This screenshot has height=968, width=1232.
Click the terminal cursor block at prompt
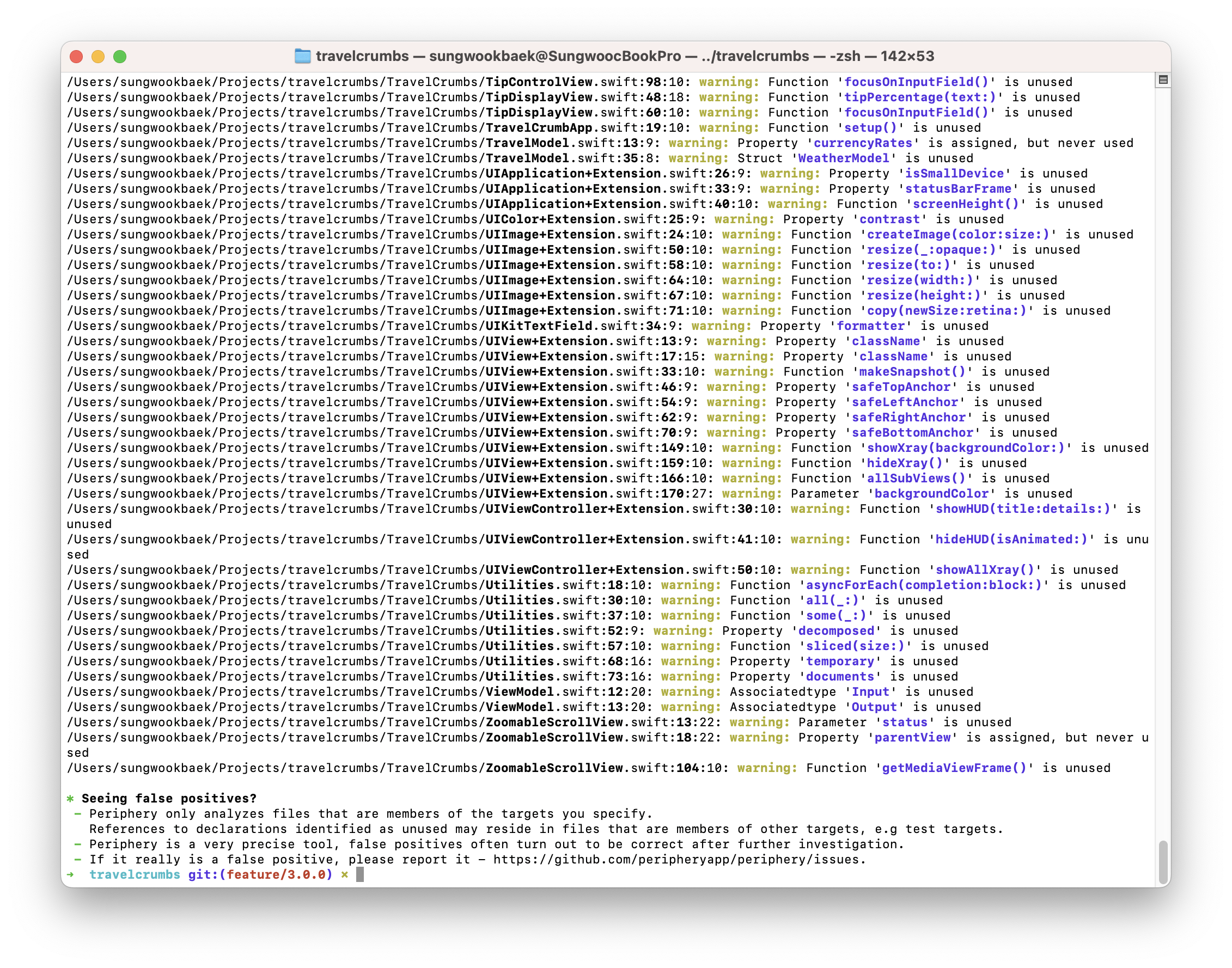point(359,874)
